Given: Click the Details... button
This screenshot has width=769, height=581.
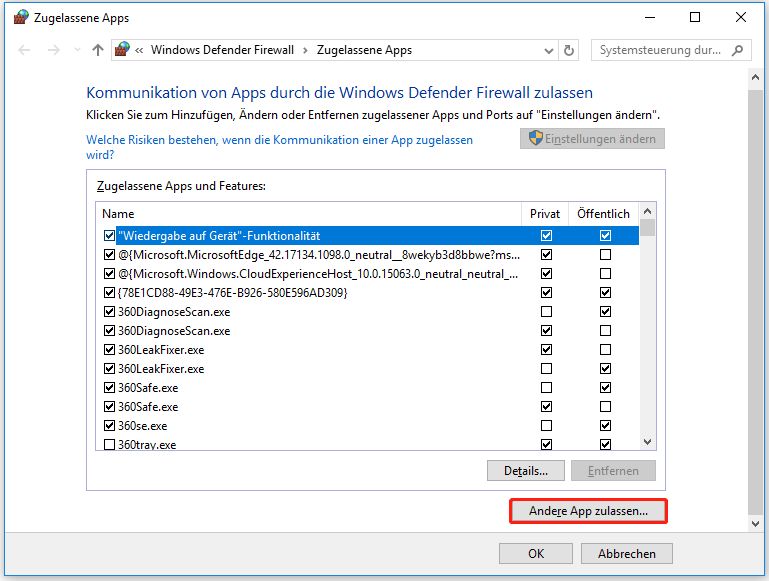Looking at the screenshot, I should (526, 471).
